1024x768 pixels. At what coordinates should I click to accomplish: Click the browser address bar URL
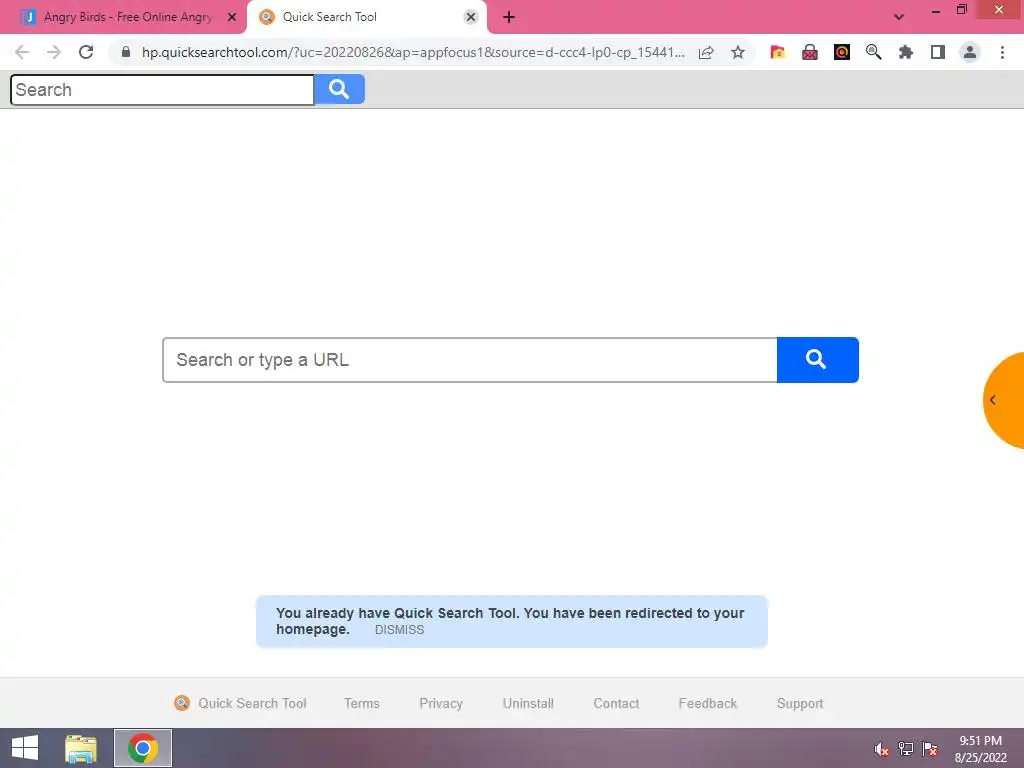(413, 52)
